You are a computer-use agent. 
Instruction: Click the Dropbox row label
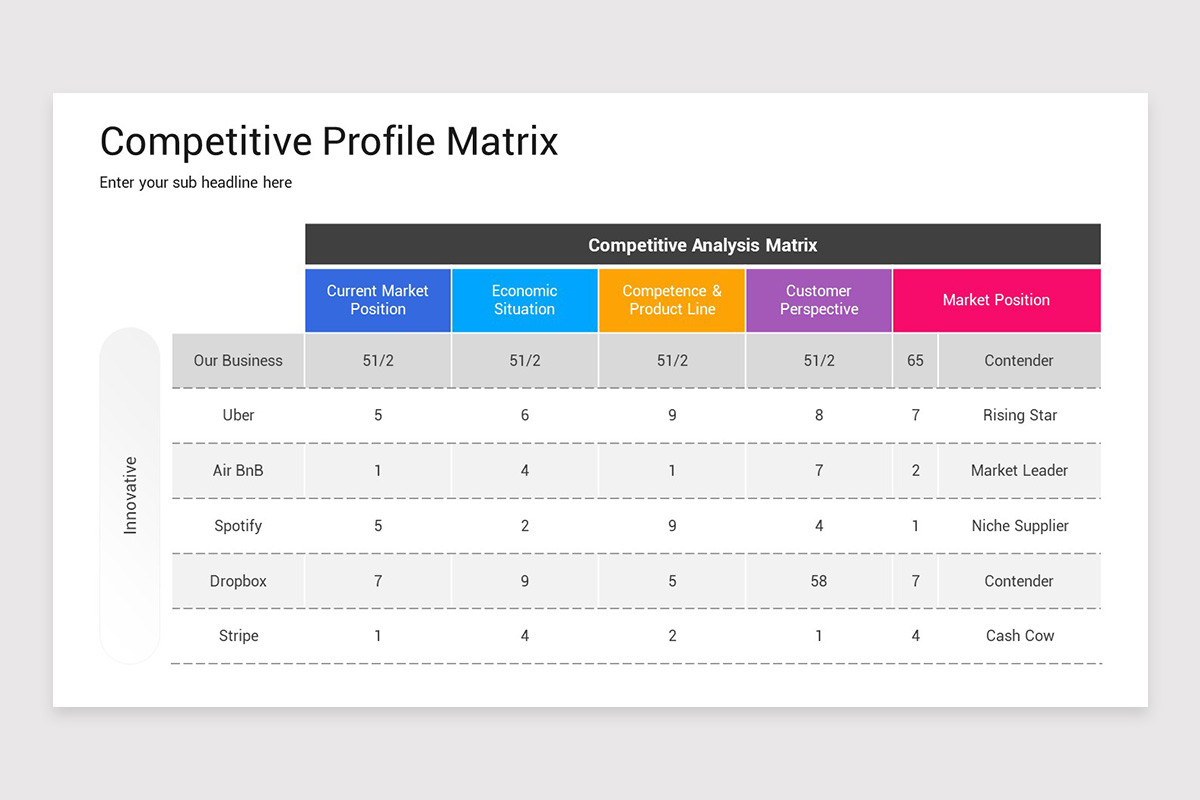click(237, 580)
